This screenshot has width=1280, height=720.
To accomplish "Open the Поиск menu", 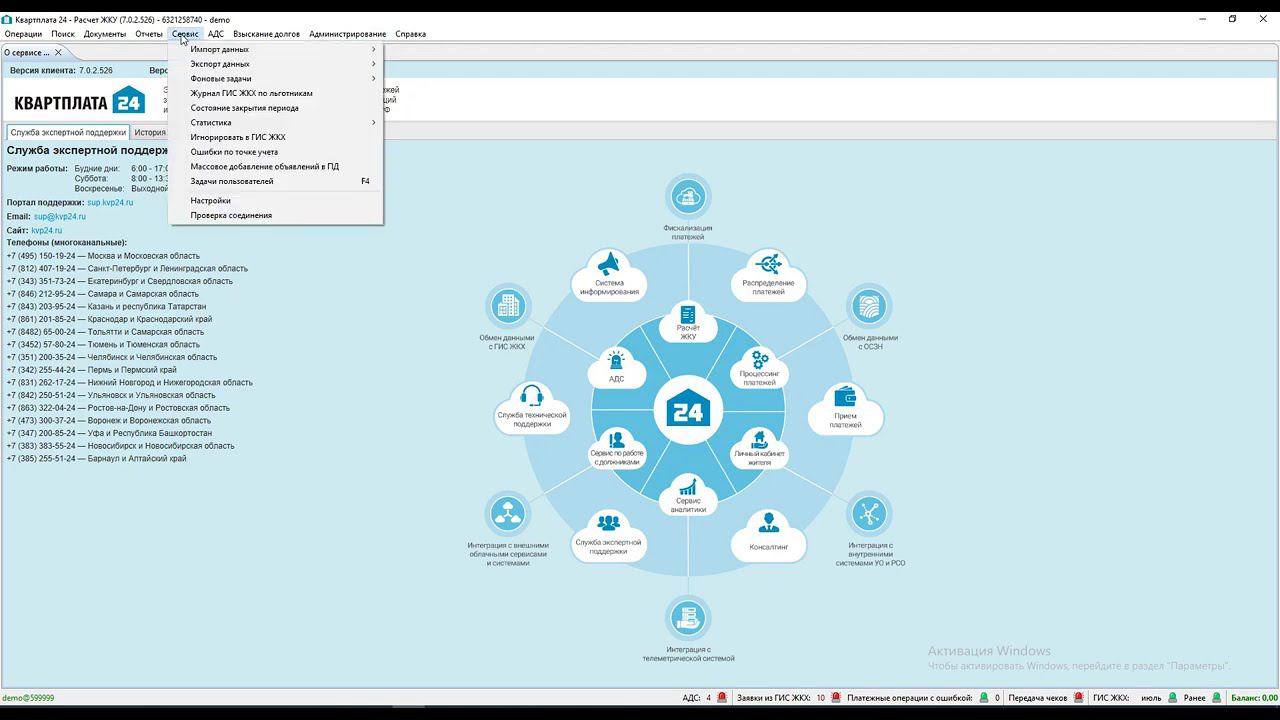I will [x=63, y=34].
